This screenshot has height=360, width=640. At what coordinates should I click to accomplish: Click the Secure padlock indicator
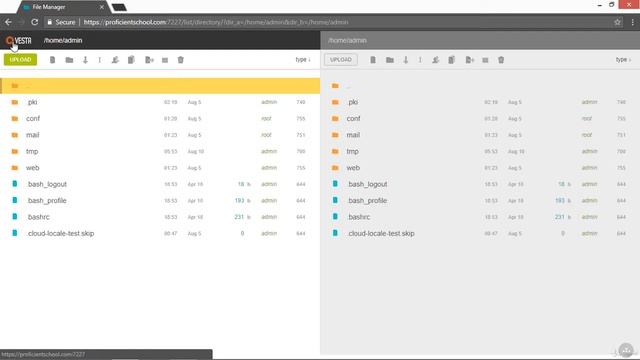coord(61,22)
